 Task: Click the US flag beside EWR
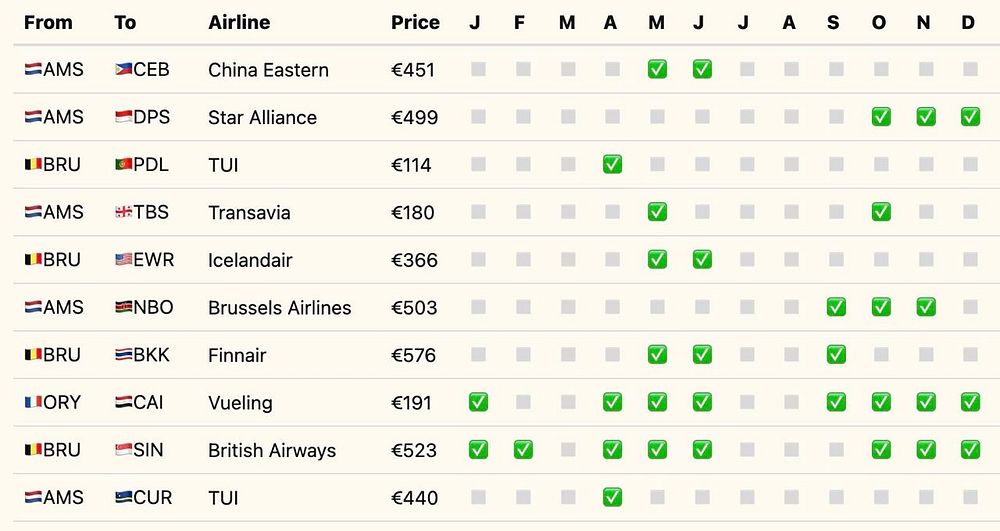click(123, 260)
